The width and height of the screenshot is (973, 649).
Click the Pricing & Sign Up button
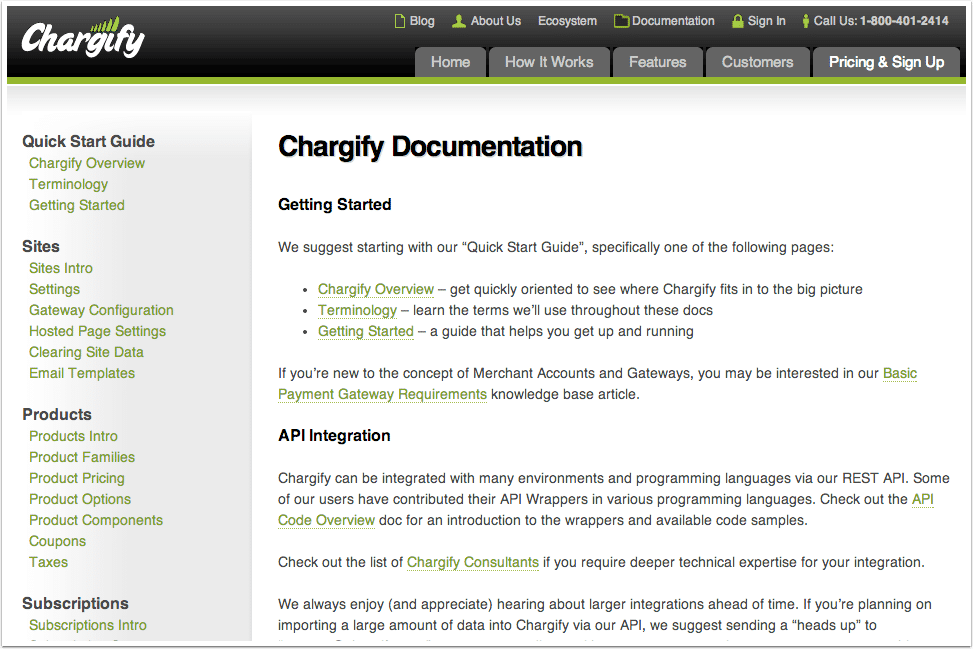(886, 62)
